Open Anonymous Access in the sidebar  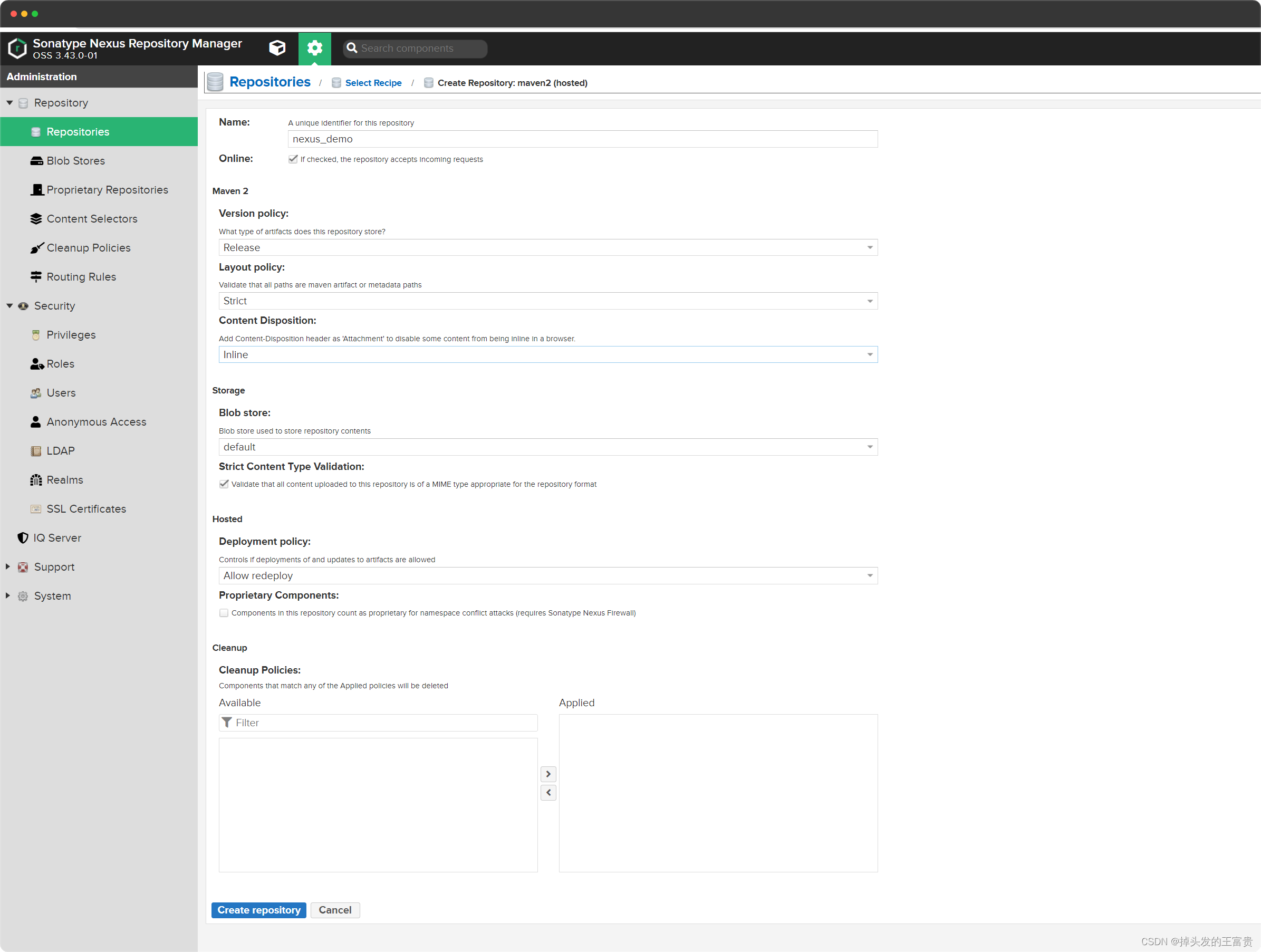(97, 422)
